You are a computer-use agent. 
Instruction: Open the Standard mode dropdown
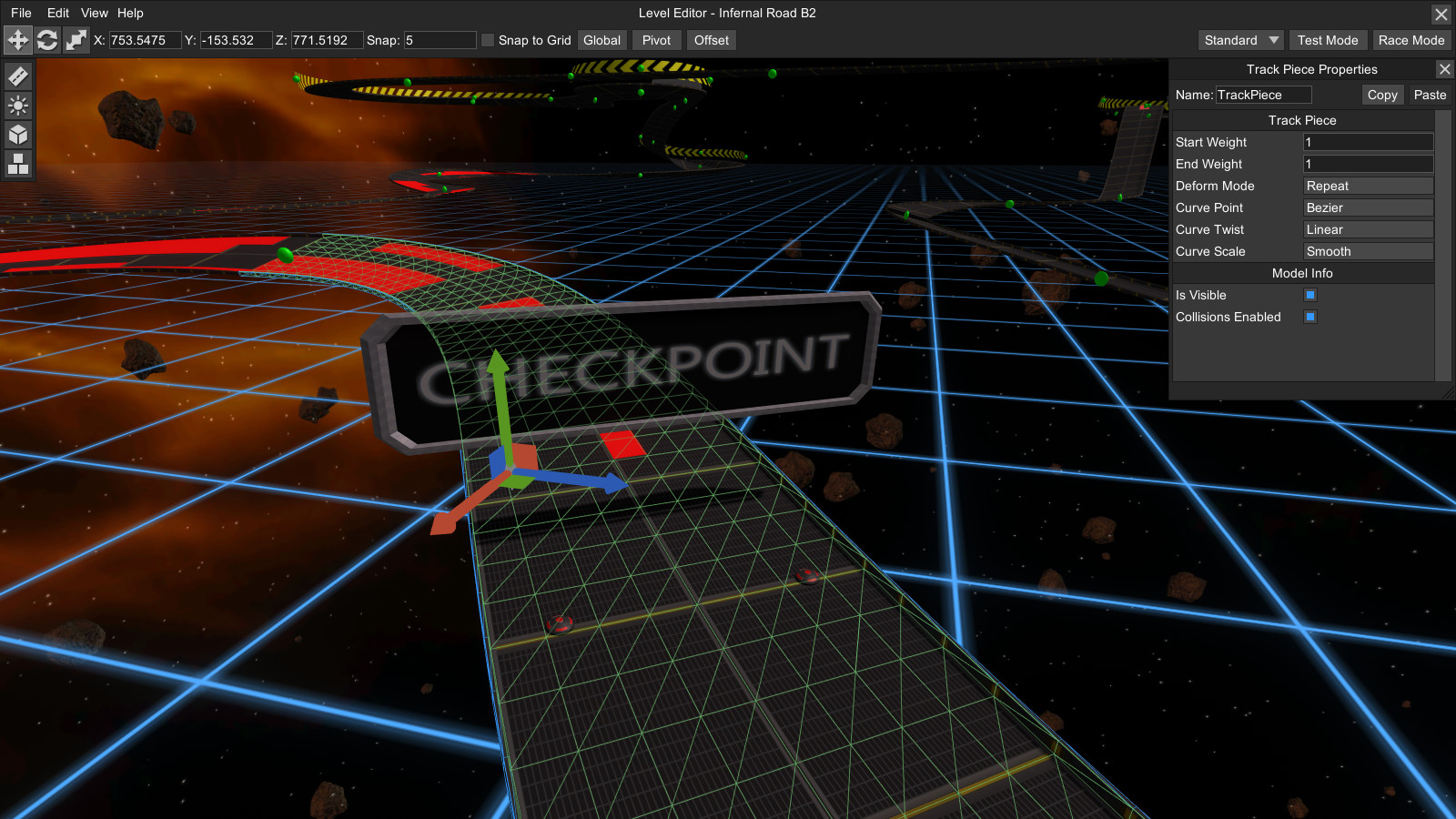pos(1239,40)
